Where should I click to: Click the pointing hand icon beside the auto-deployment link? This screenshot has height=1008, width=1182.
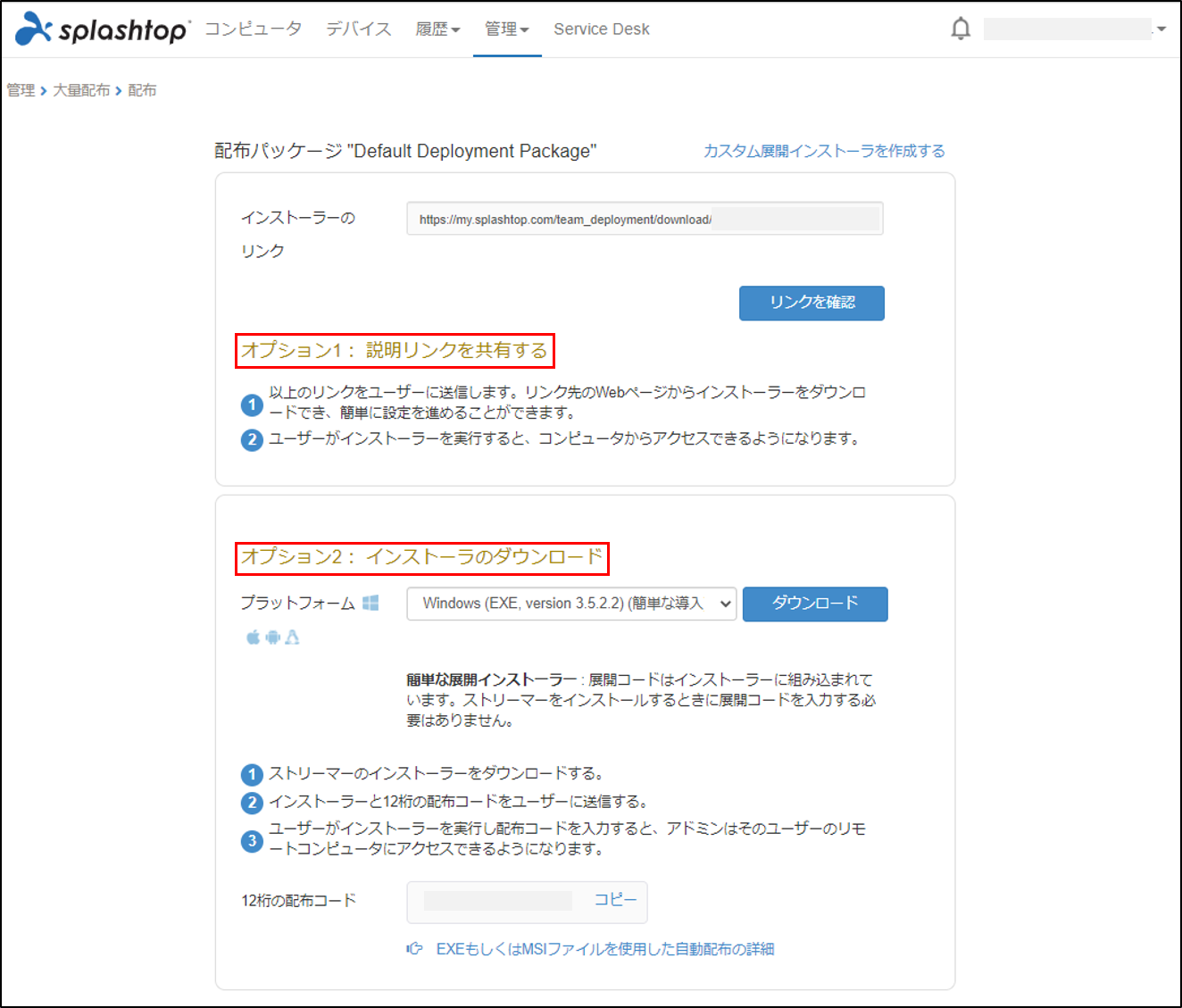[x=414, y=949]
